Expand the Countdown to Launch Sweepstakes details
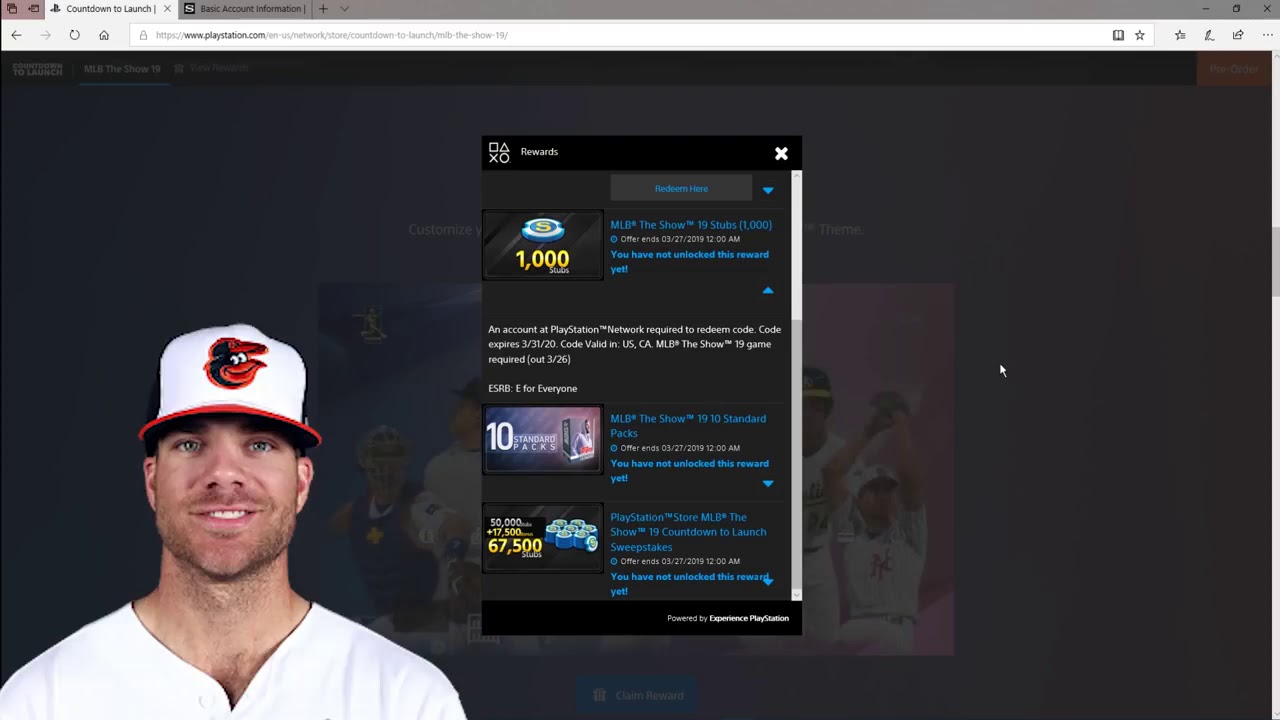The height and width of the screenshot is (720, 1280). (x=768, y=580)
